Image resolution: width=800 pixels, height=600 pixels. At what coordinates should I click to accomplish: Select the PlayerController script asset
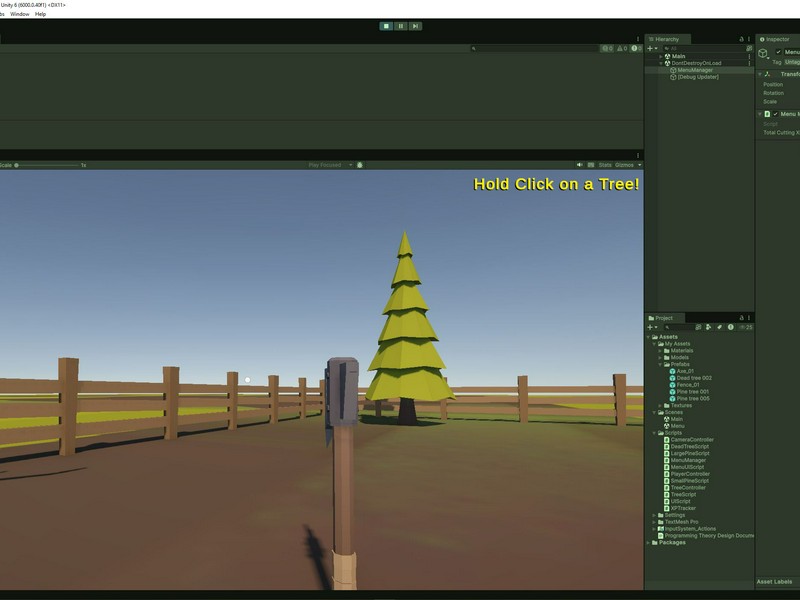click(691, 474)
